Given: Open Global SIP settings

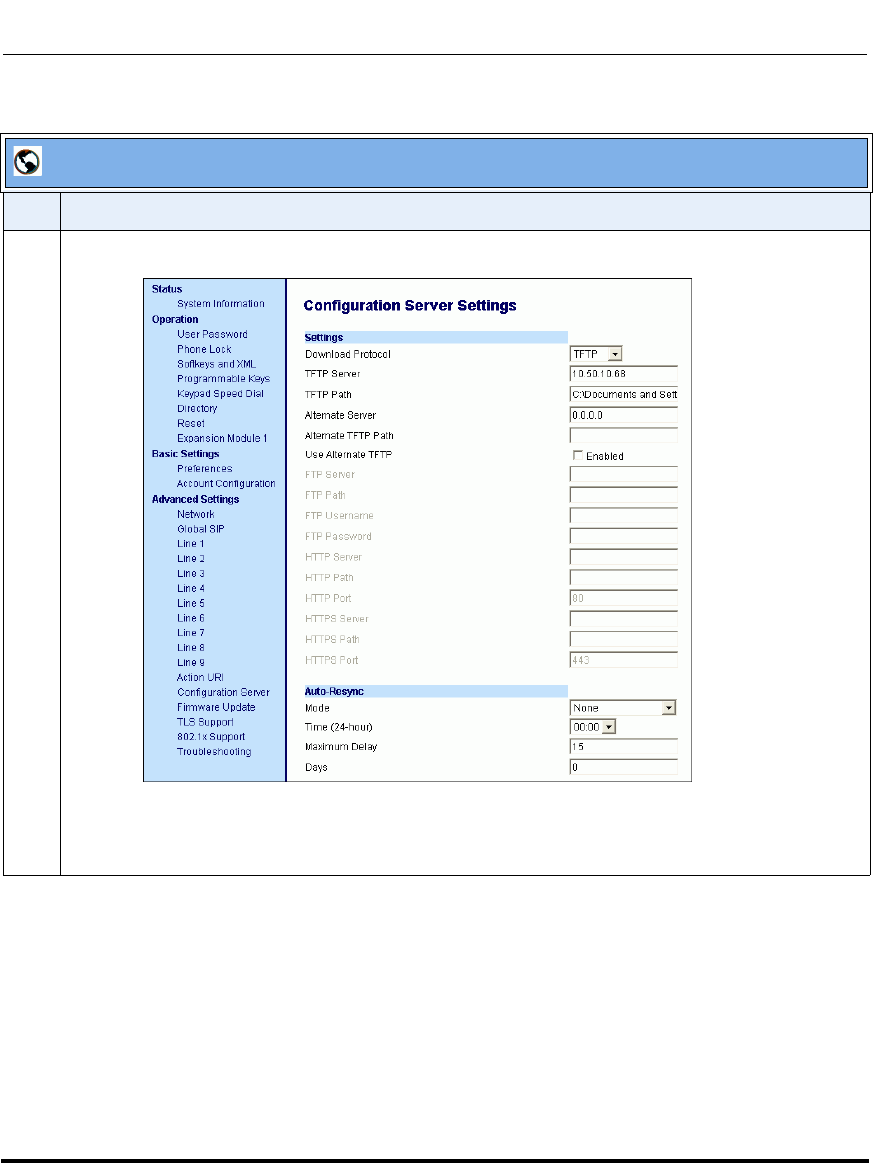Looking at the screenshot, I should click(200, 529).
